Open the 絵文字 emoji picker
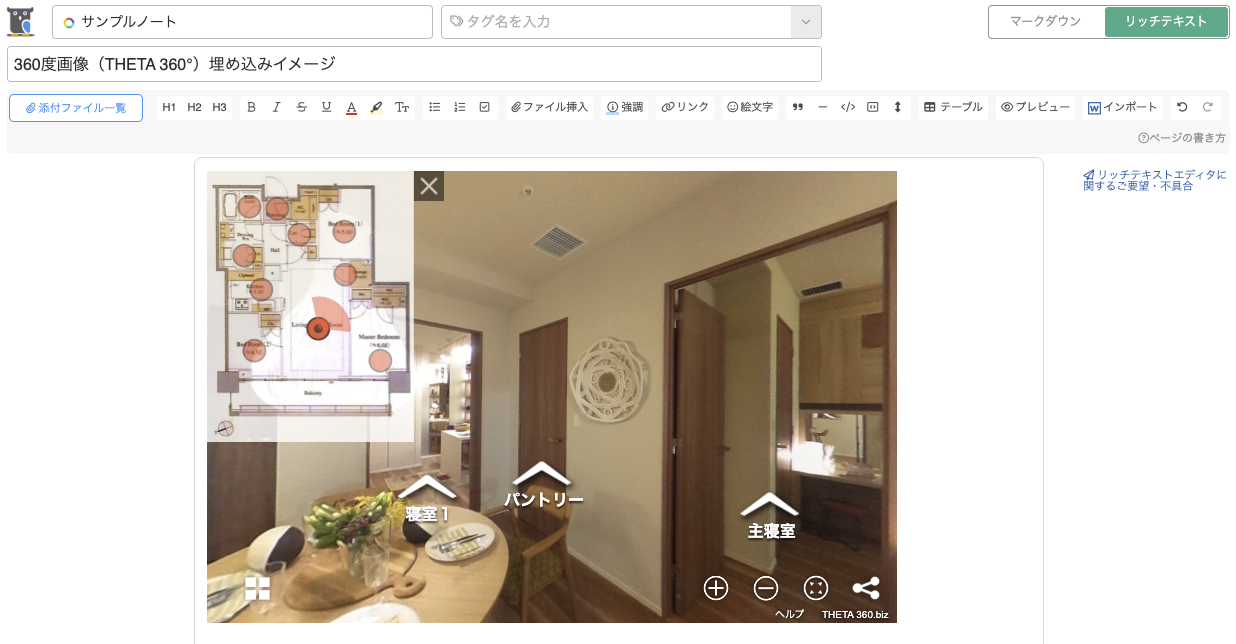The width and height of the screenshot is (1236, 644). pos(750,108)
